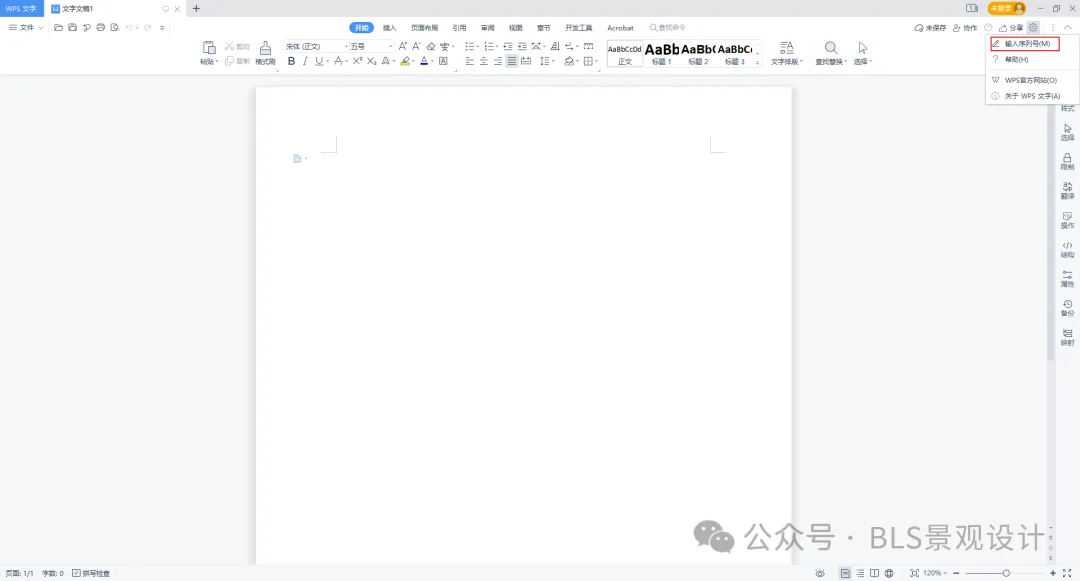
Task: Click the zoom slider handle
Action: 1006,573
